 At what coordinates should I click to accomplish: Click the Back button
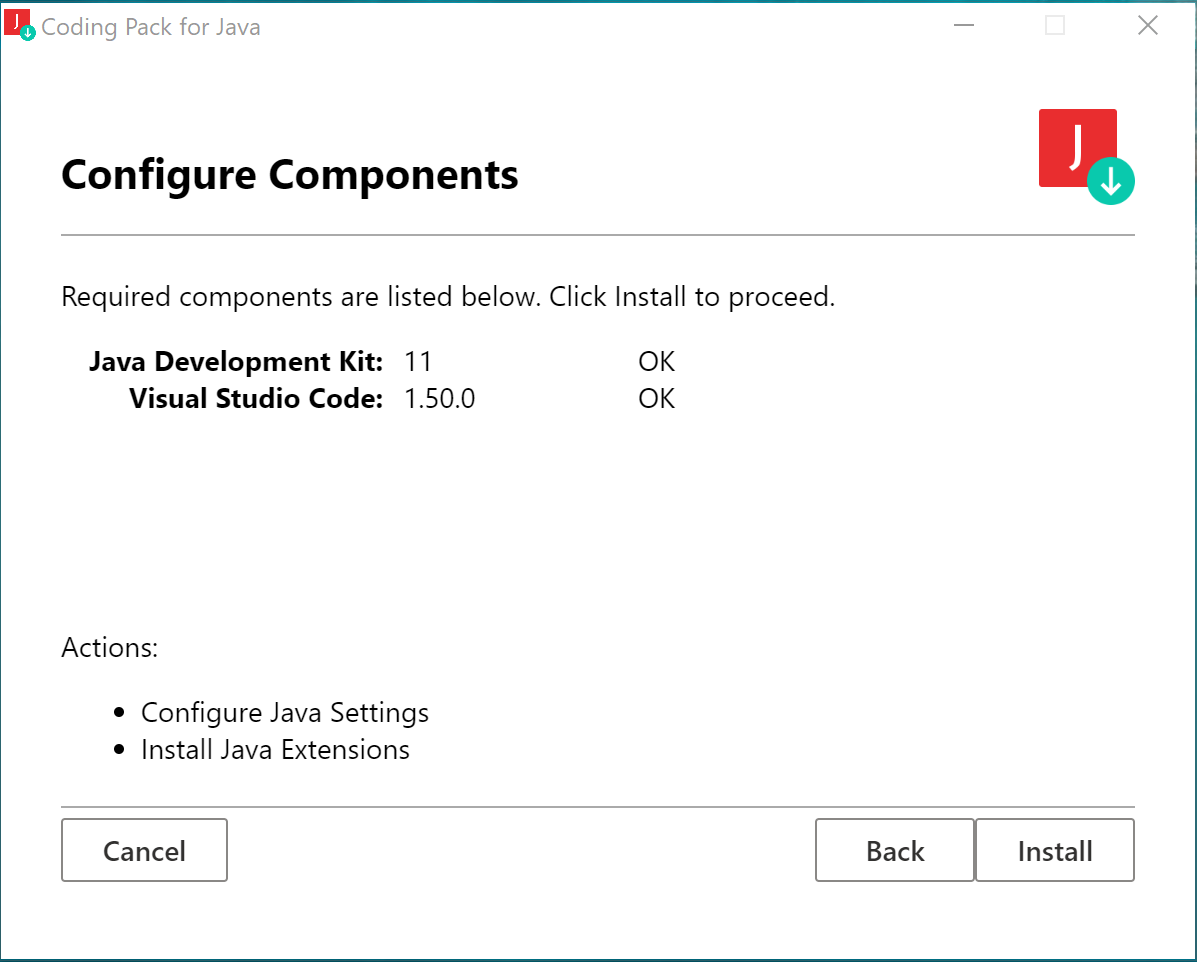tap(894, 850)
